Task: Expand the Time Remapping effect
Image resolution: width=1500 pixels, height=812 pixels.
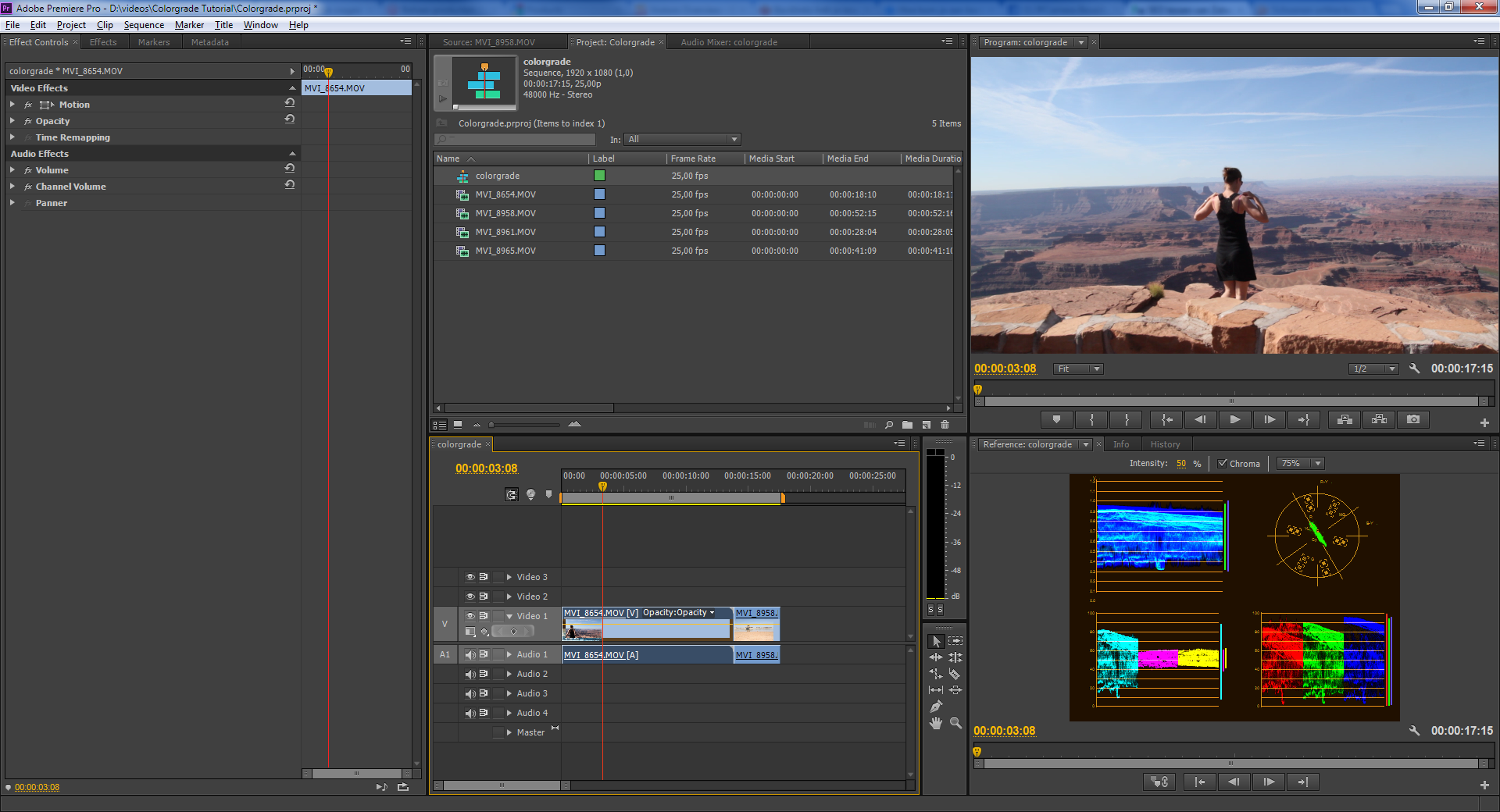Action: point(12,137)
